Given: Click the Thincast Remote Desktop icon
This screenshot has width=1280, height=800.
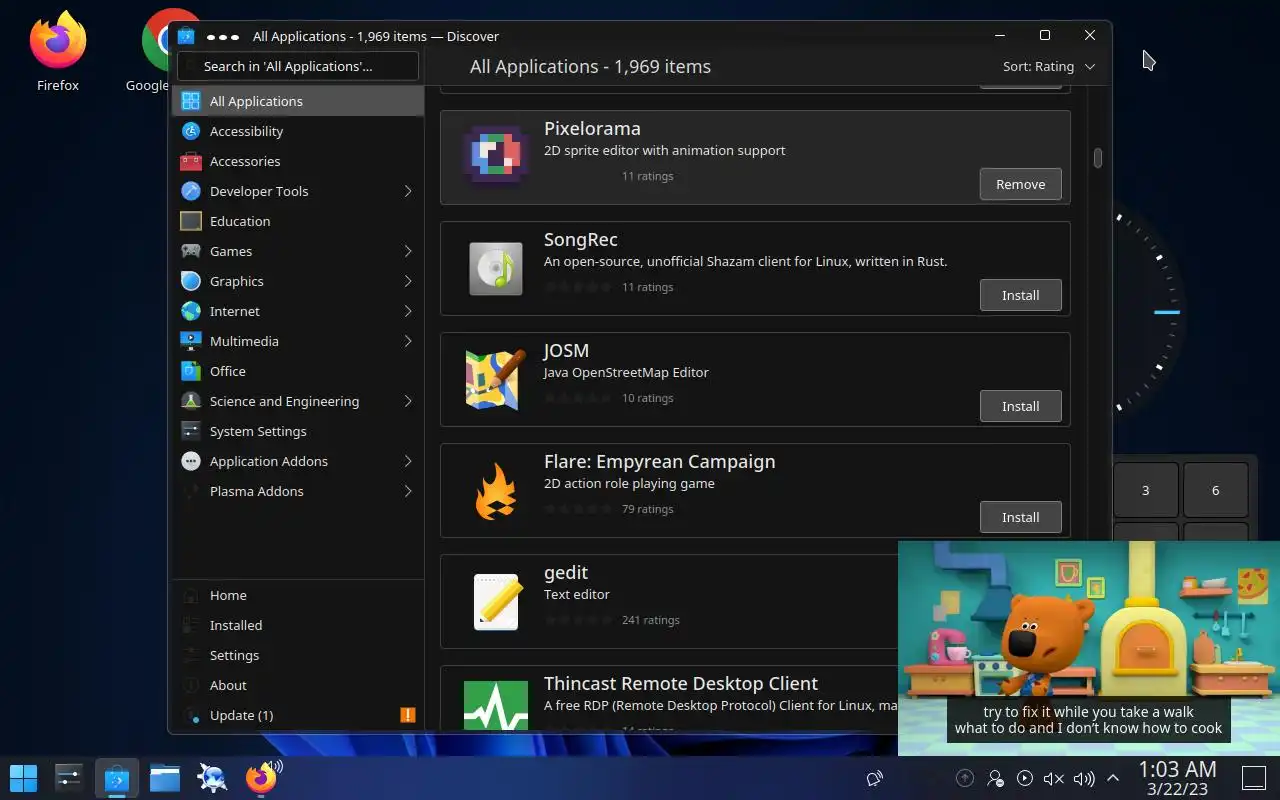Looking at the screenshot, I should 496,705.
